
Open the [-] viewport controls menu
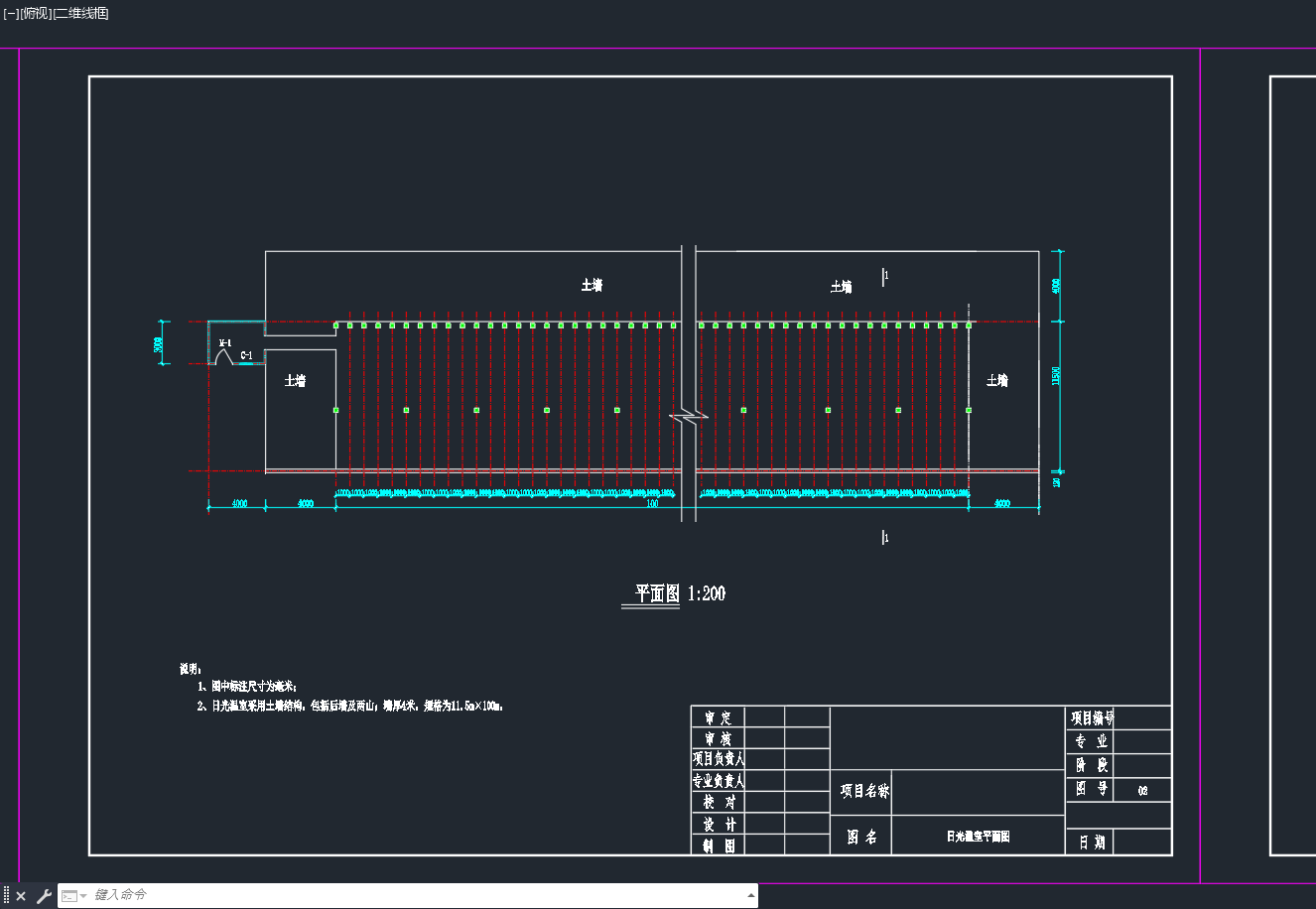tap(11, 13)
